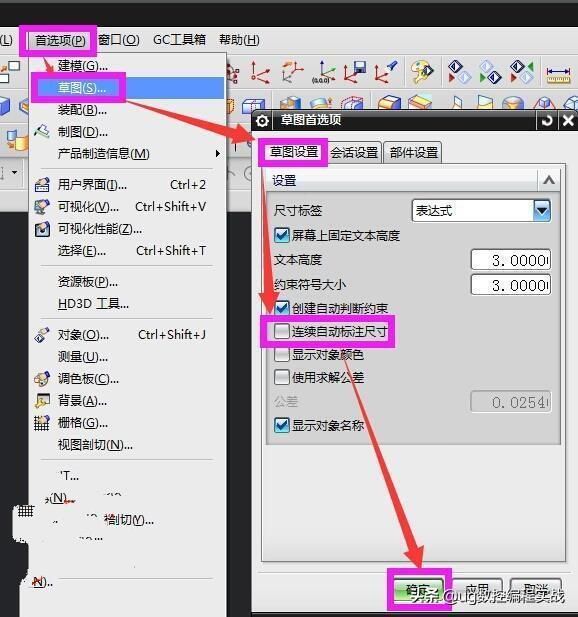Switch to the 会话设置 tab
Viewport: 578px width, 617px height.
354,152
